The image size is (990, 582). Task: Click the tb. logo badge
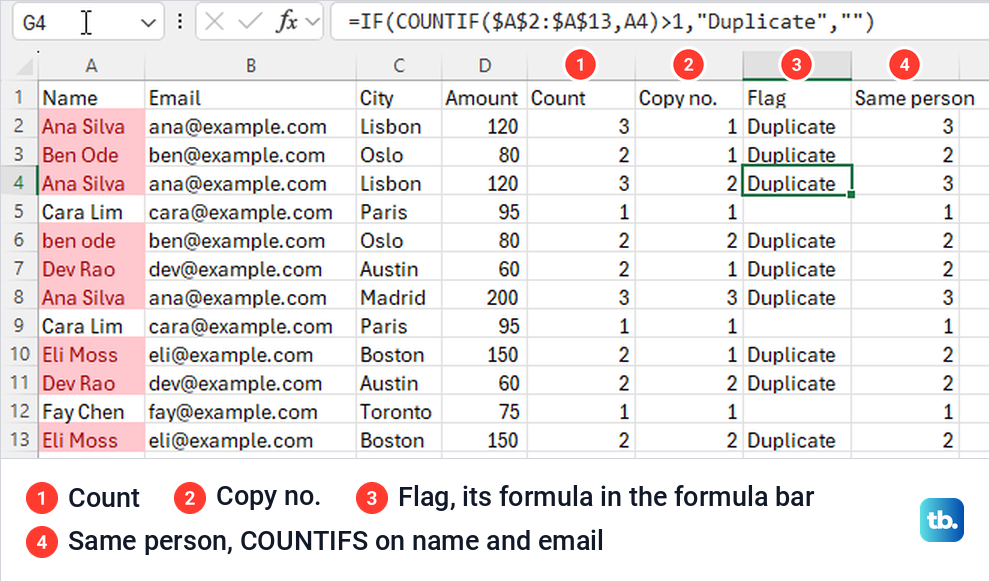click(x=942, y=520)
